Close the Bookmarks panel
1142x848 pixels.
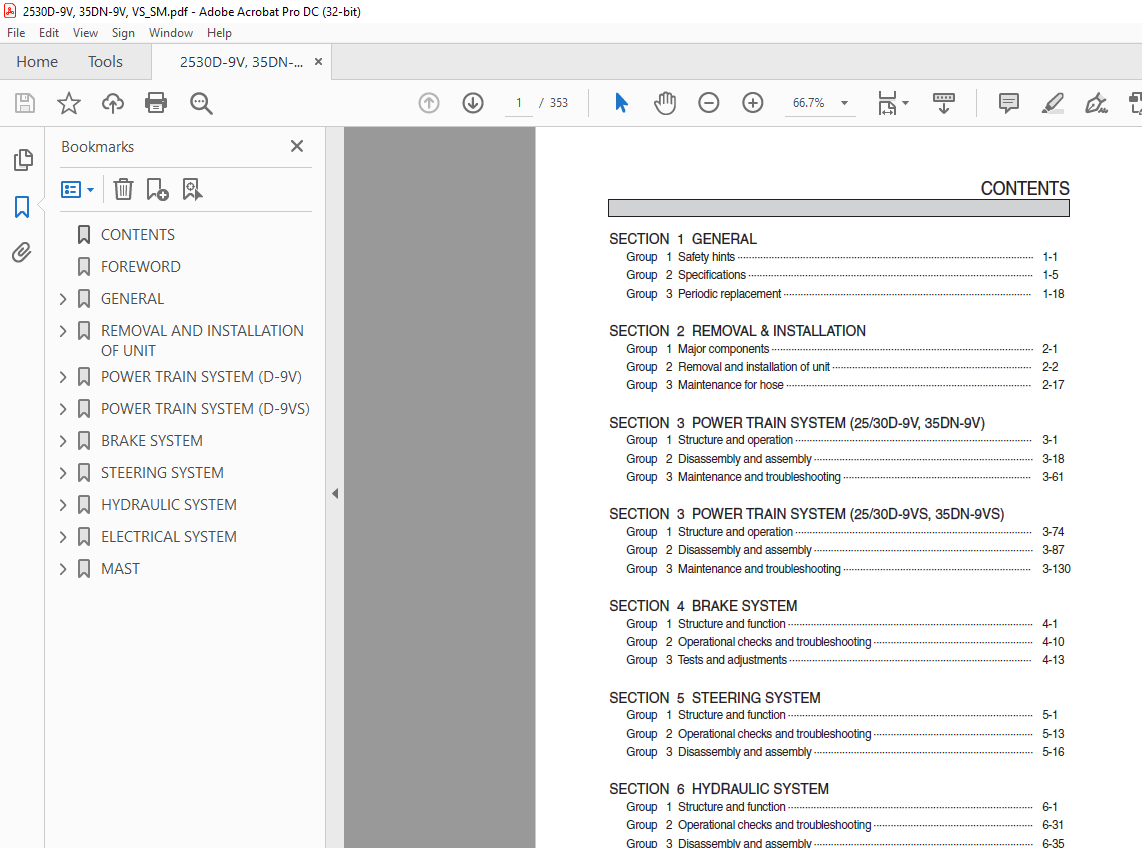pos(297,146)
